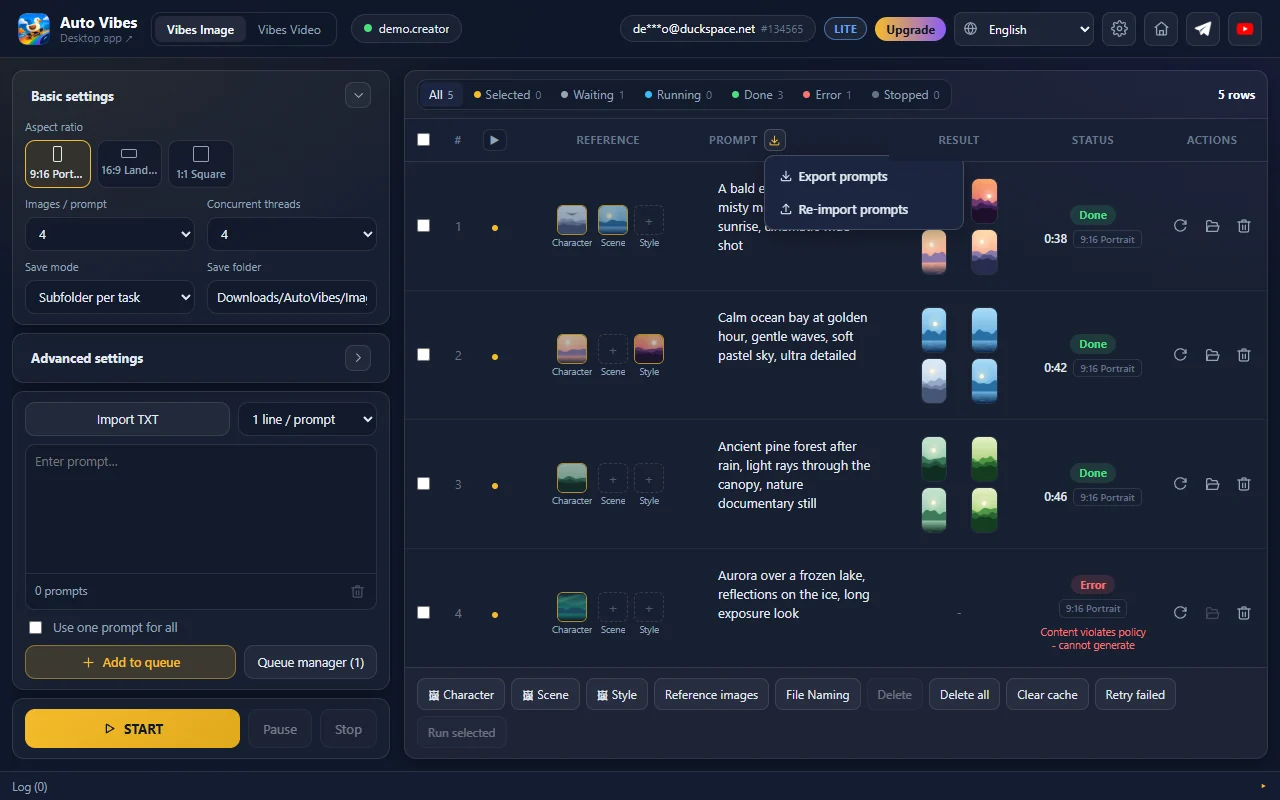The height and width of the screenshot is (800, 1280).
Task: Open the folder icon for row 1
Action: tap(1212, 226)
